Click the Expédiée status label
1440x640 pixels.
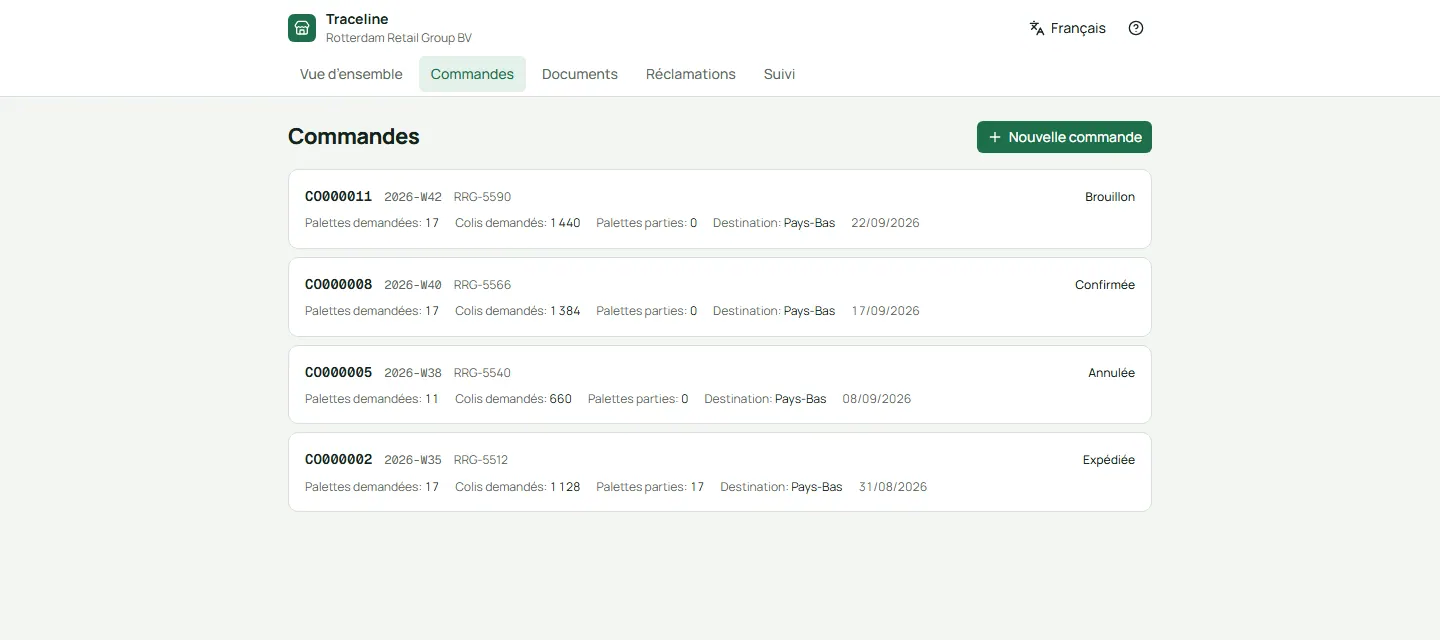[x=1109, y=460]
